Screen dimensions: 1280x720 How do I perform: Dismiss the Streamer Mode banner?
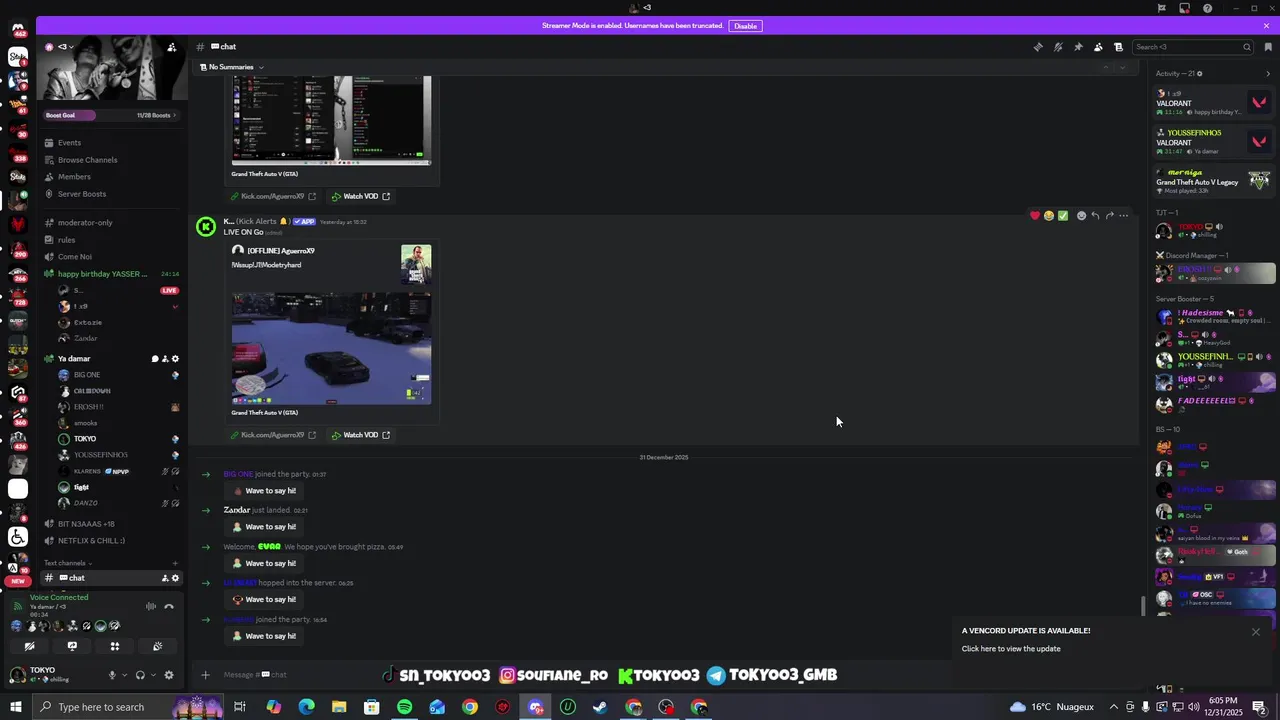point(1266,26)
